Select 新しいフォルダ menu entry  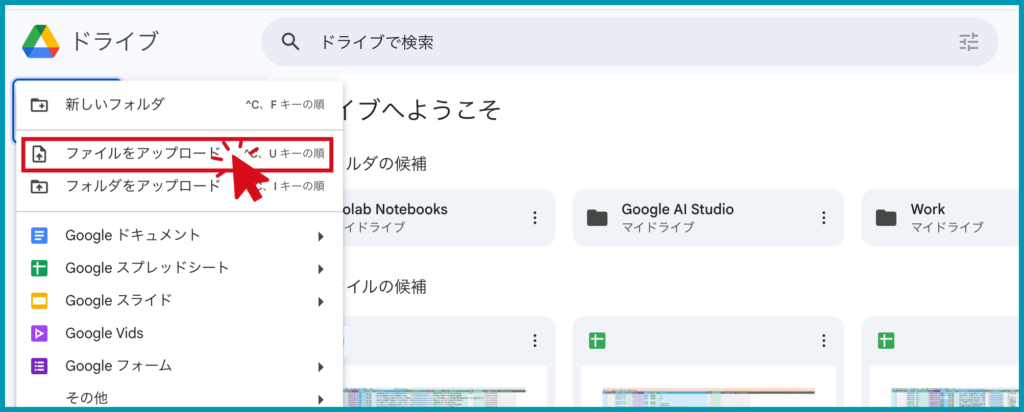(x=179, y=104)
